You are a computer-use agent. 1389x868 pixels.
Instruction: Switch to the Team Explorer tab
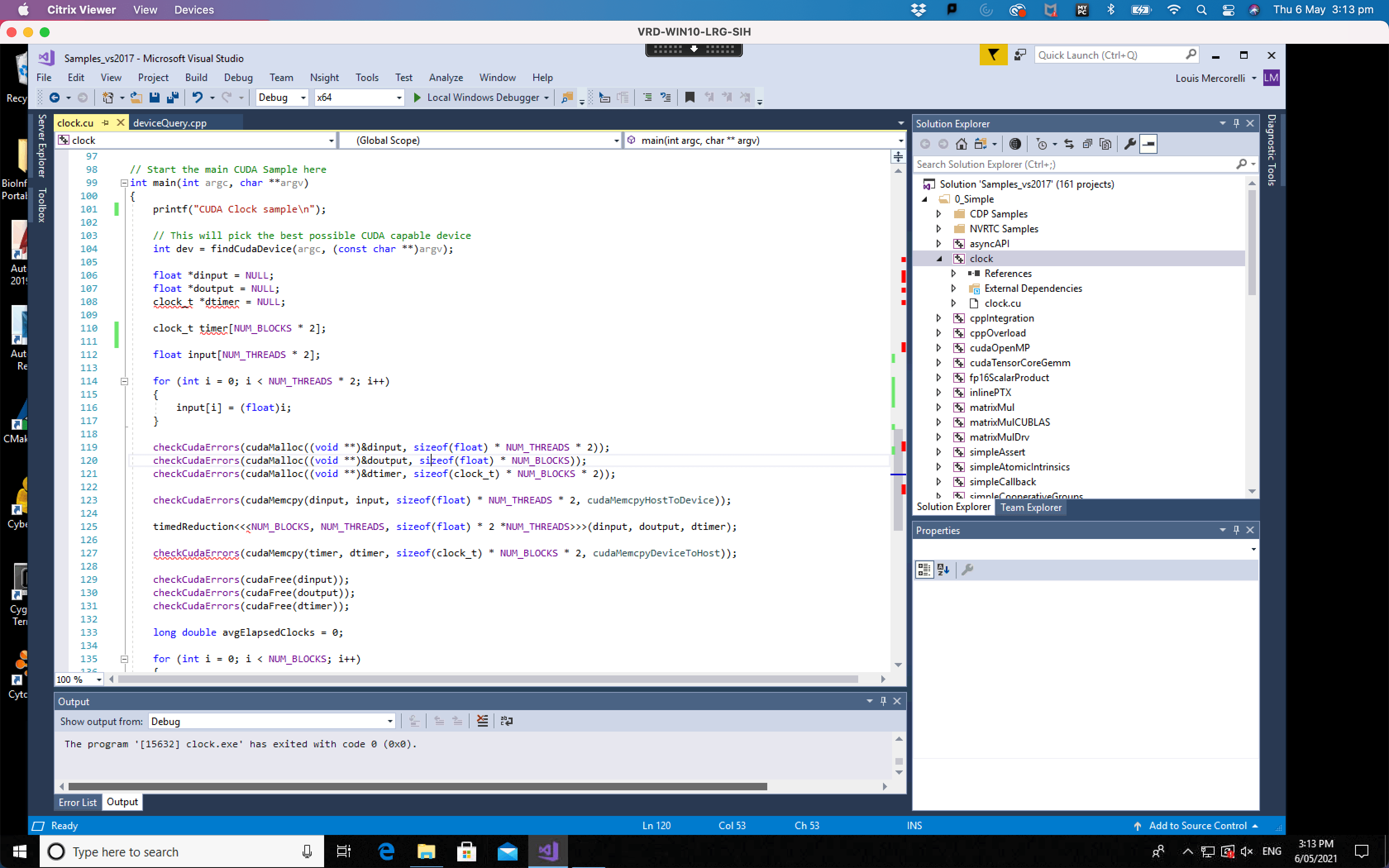pyautogui.click(x=1030, y=507)
